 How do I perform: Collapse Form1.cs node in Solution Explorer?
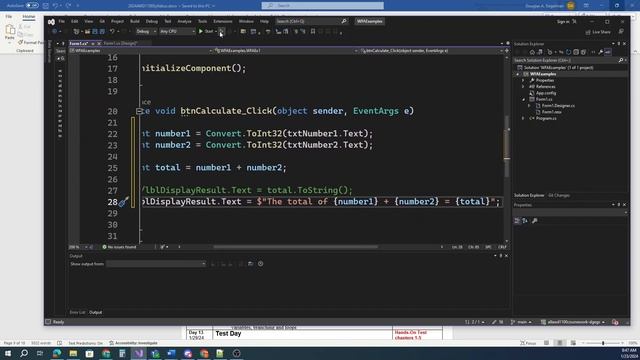click(x=523, y=99)
